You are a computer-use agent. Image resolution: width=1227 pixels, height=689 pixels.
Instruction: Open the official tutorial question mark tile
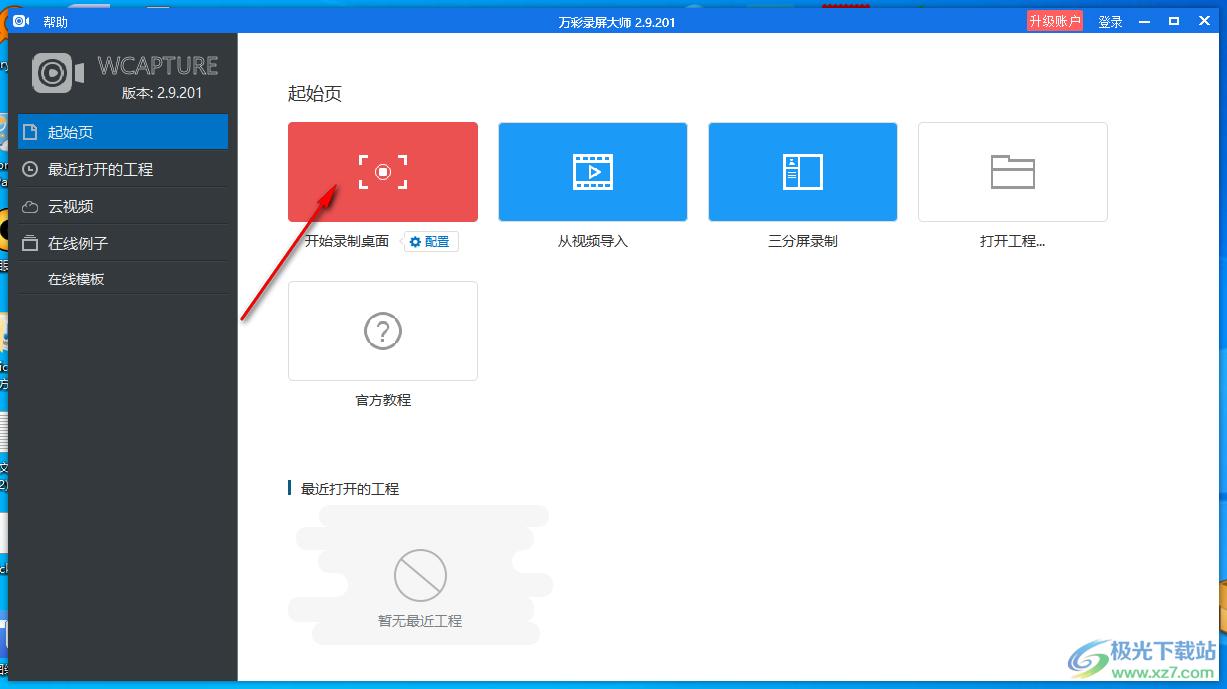[x=382, y=331]
